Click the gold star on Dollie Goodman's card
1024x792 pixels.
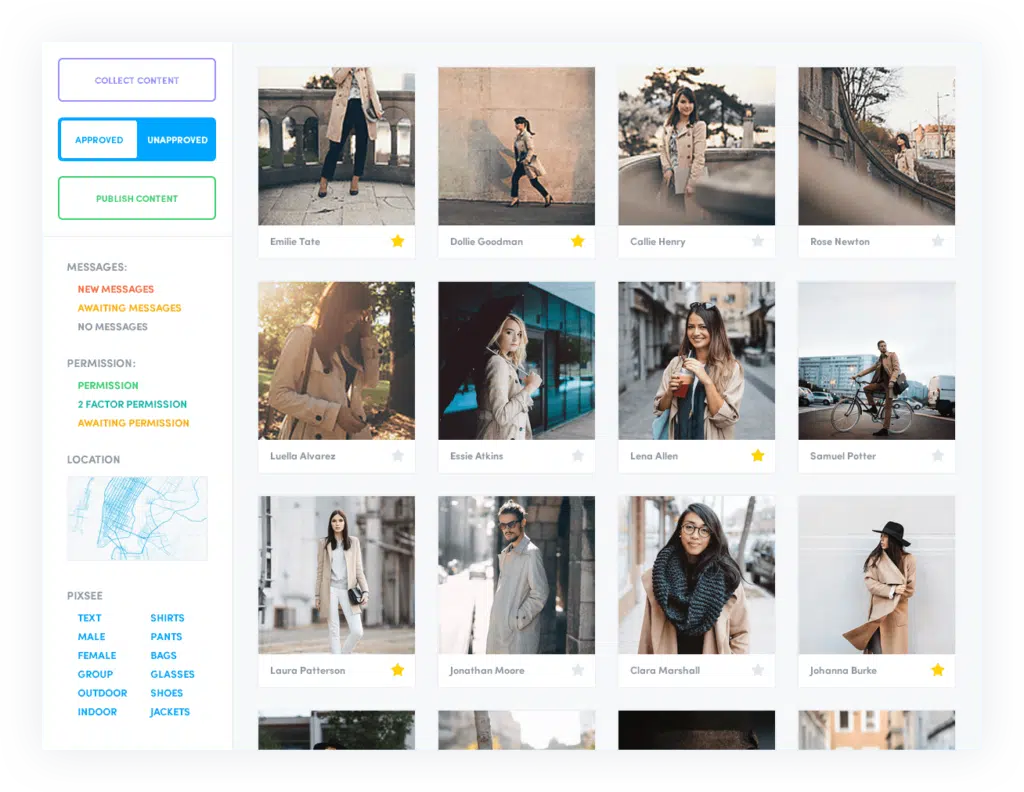(x=577, y=241)
